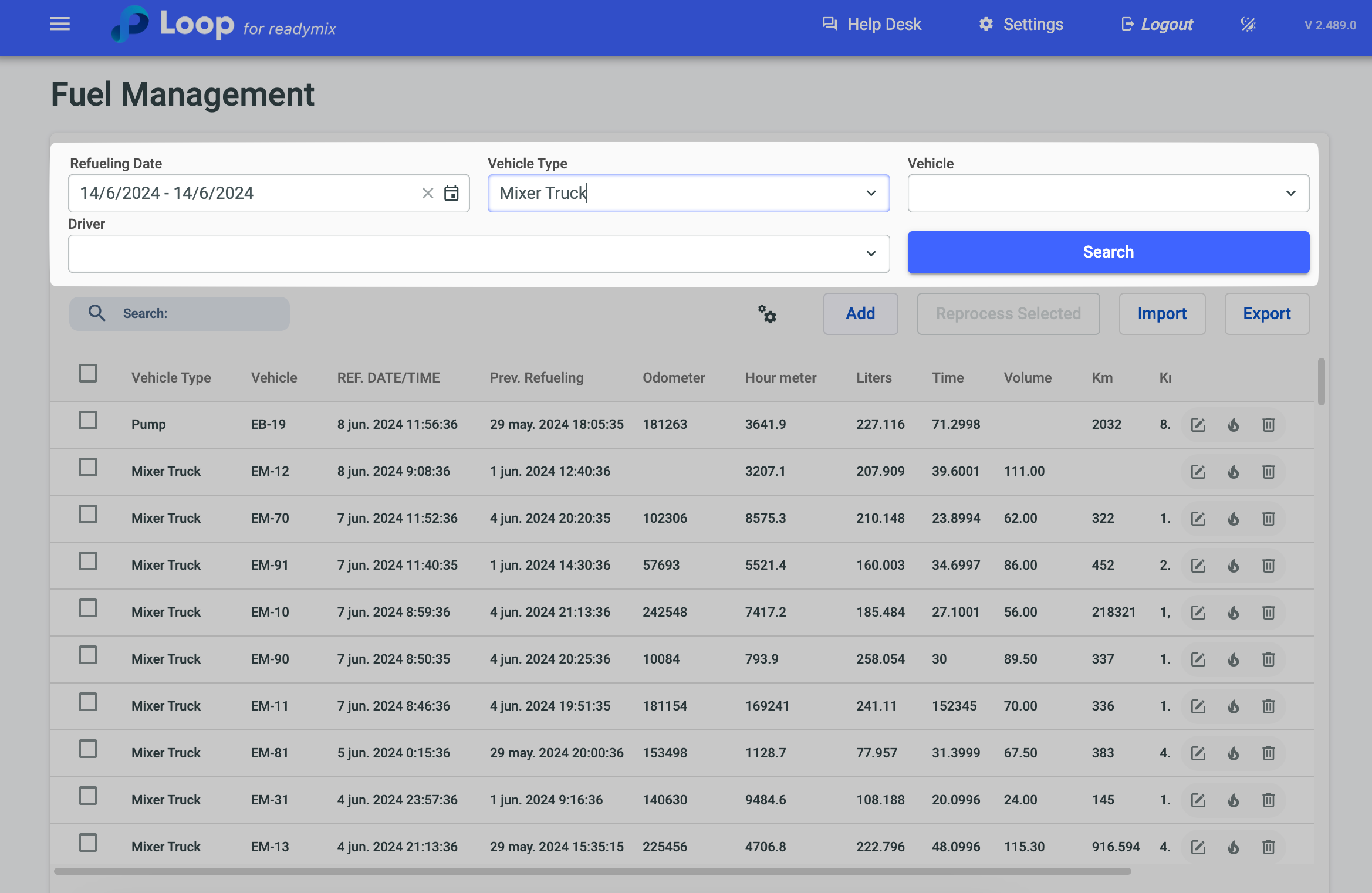Image resolution: width=1372 pixels, height=893 pixels.
Task: Click the theme toggle icon near version
Action: click(1248, 25)
